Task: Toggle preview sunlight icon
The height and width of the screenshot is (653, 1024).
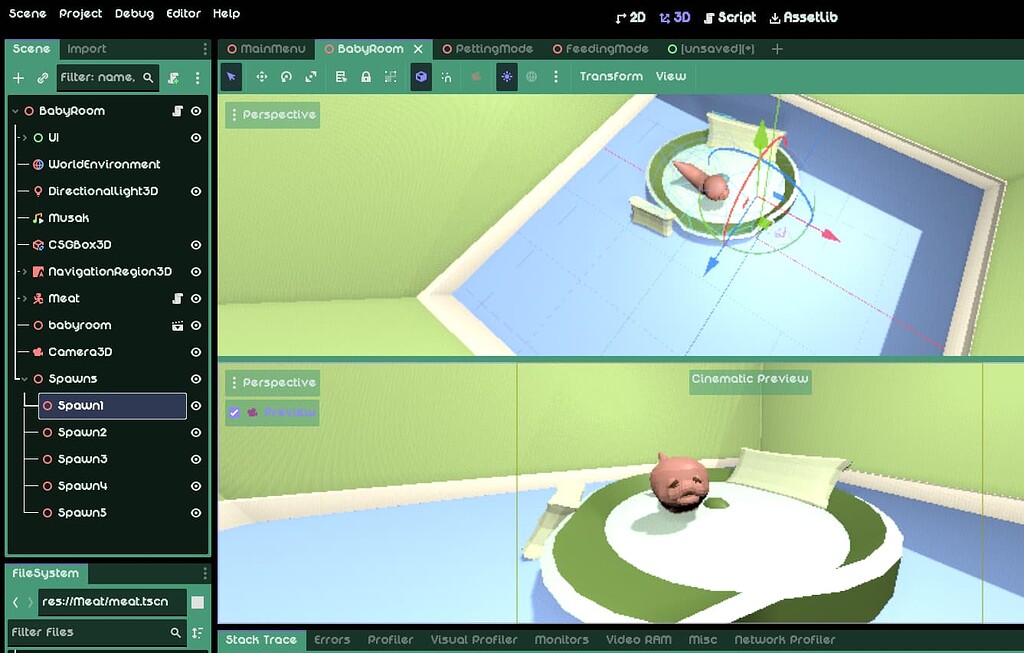Action: tap(507, 77)
